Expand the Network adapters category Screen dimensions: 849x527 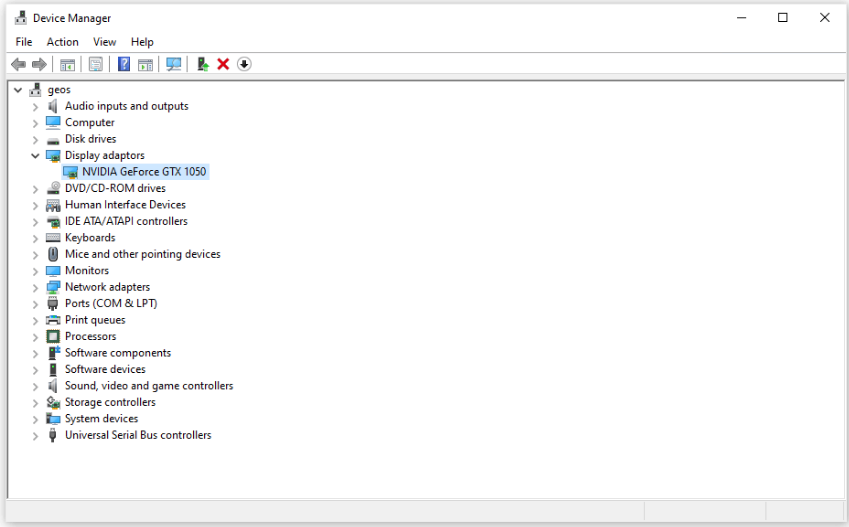[x=36, y=287]
